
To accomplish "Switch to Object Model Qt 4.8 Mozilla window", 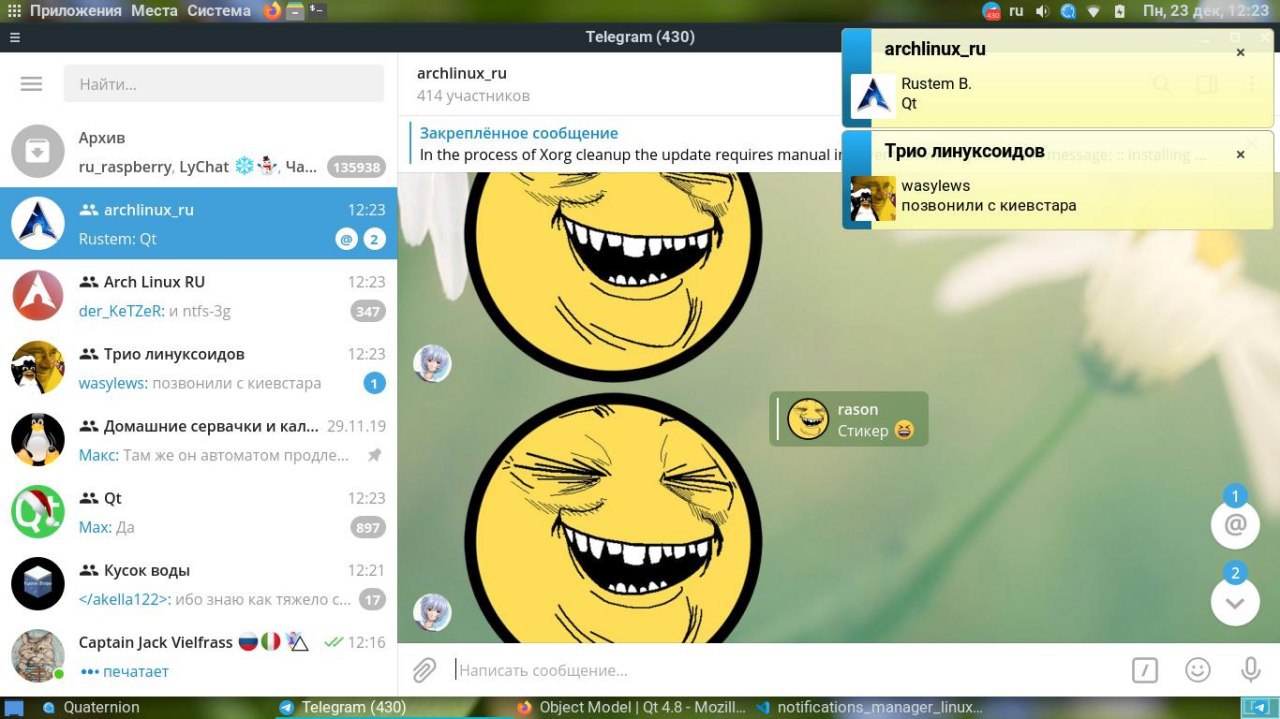I will coord(632,707).
